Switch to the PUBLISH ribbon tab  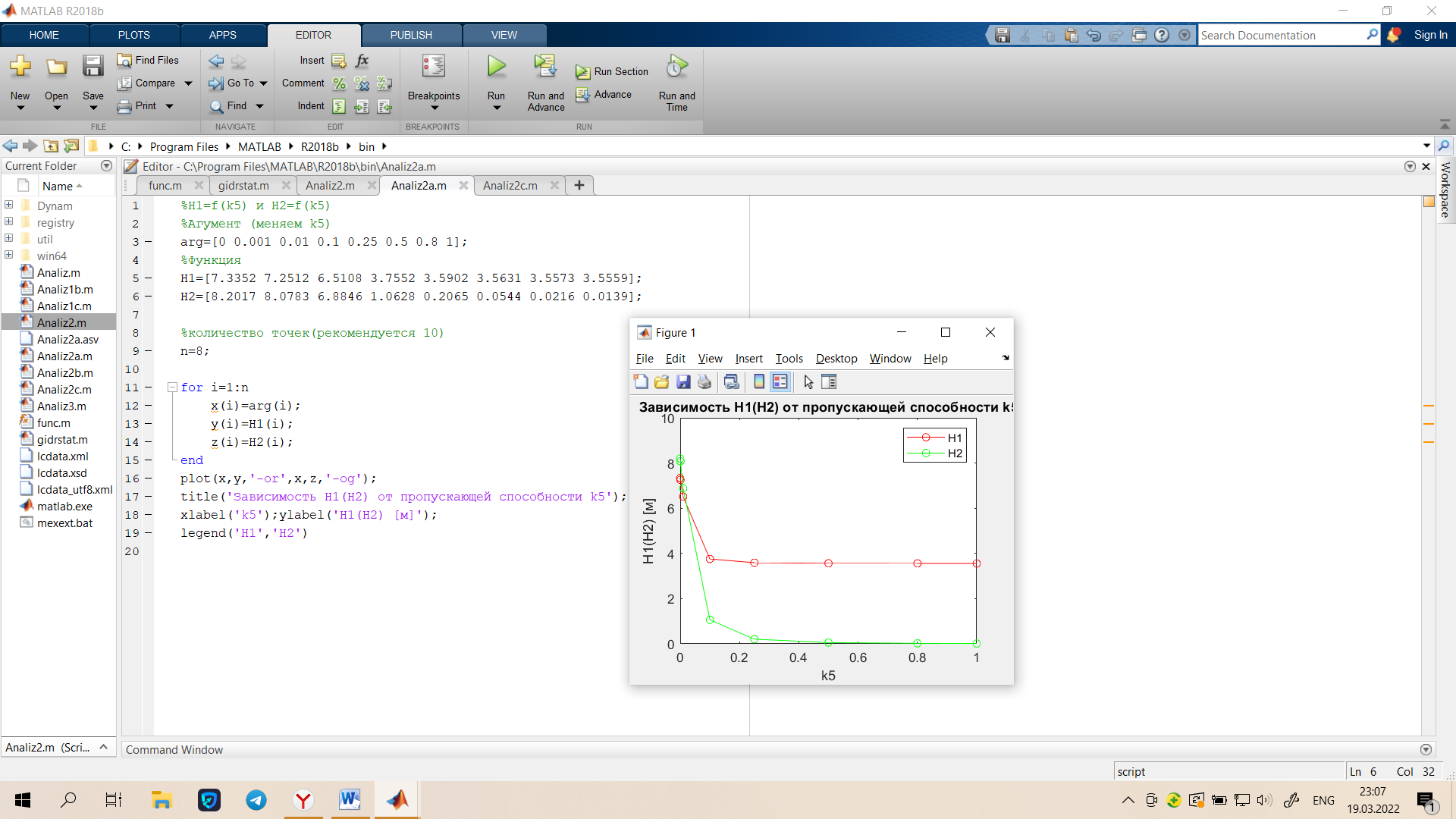click(411, 35)
